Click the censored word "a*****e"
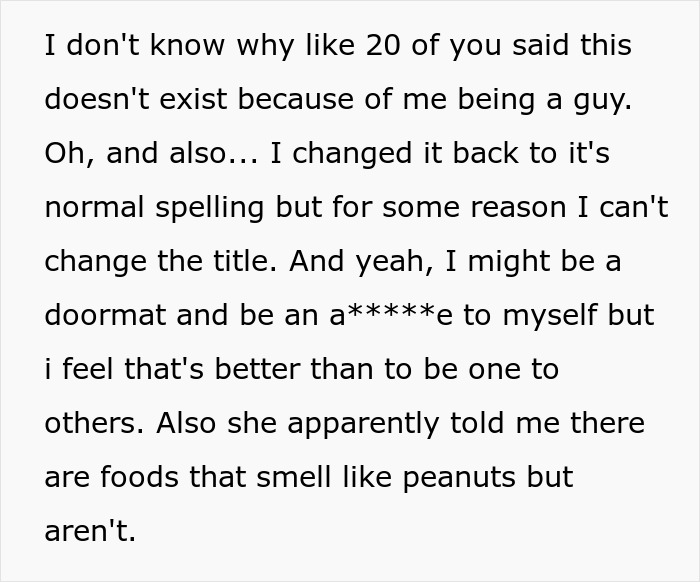 [389, 315]
